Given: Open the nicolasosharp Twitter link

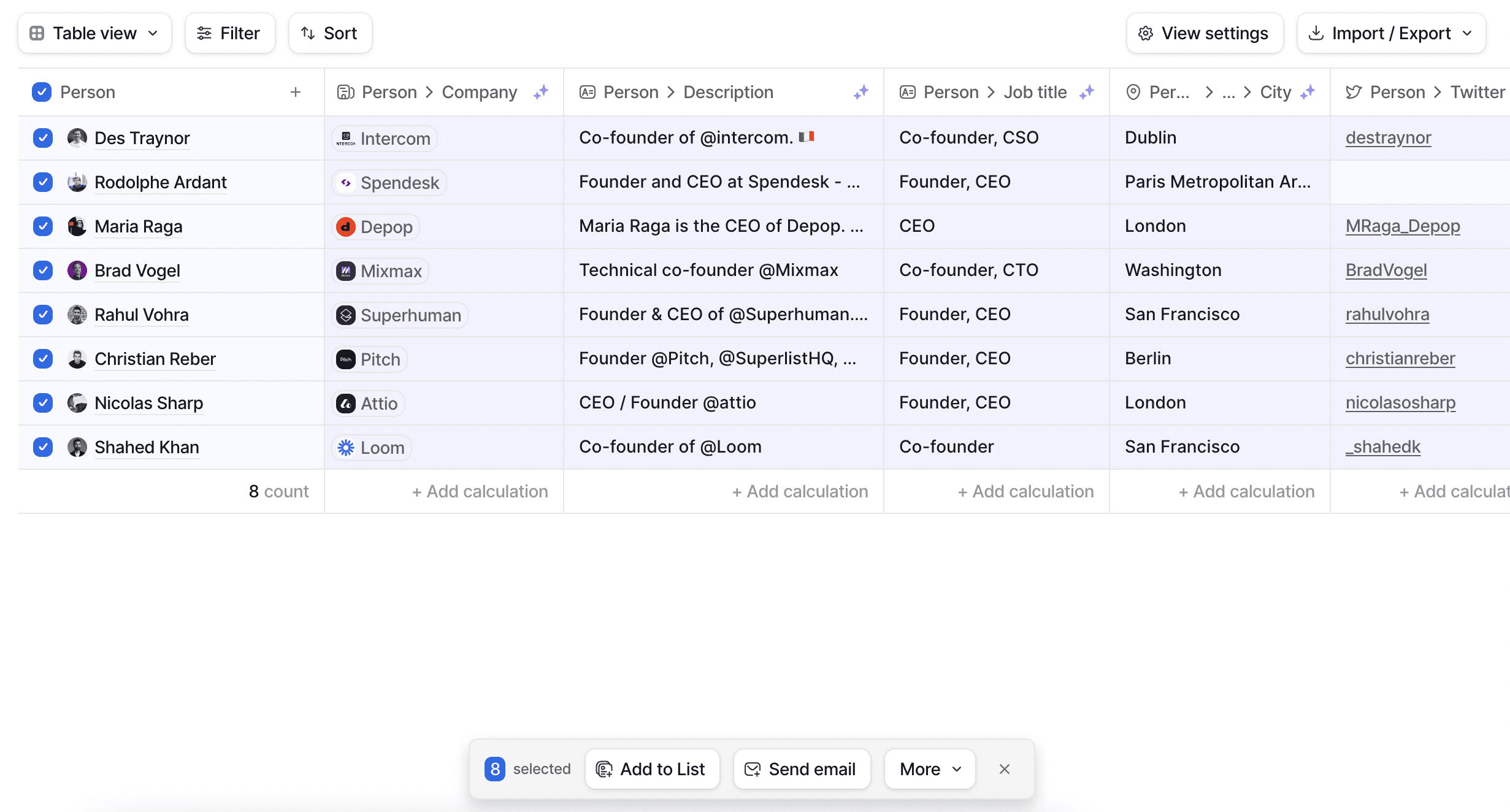Looking at the screenshot, I should (x=1400, y=402).
